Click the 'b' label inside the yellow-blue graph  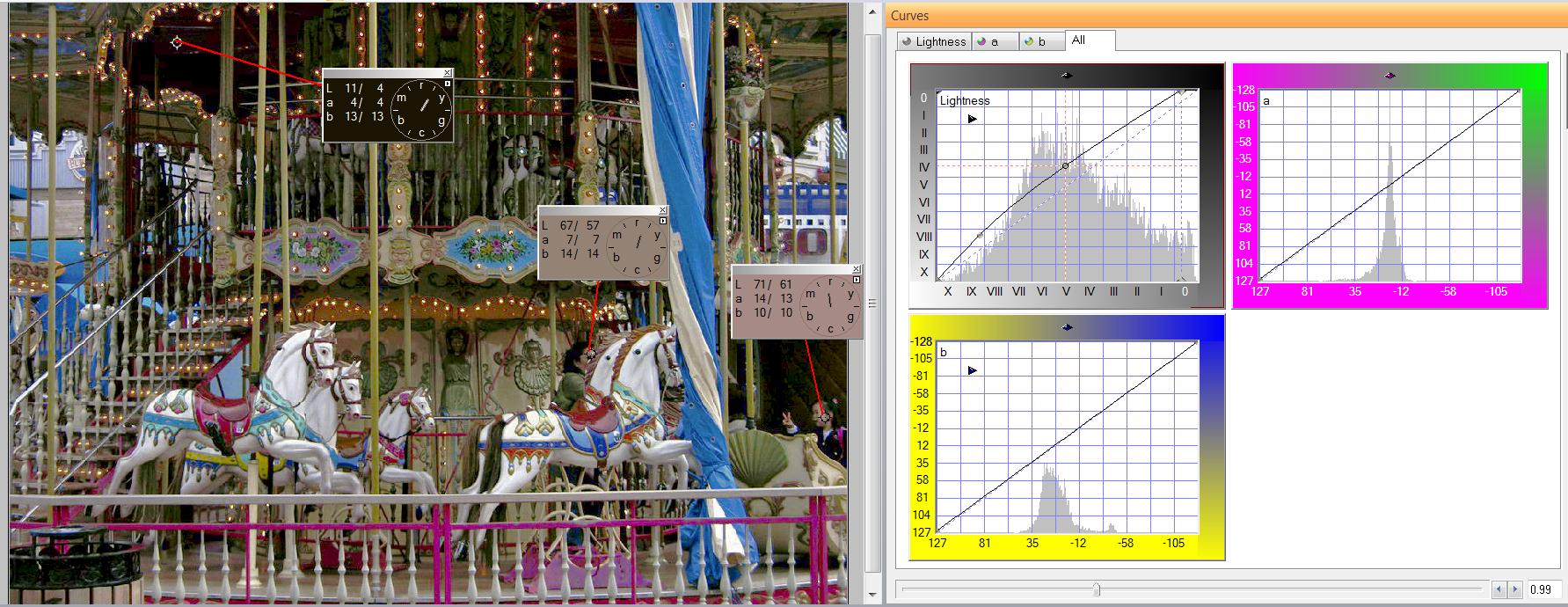[x=944, y=352]
